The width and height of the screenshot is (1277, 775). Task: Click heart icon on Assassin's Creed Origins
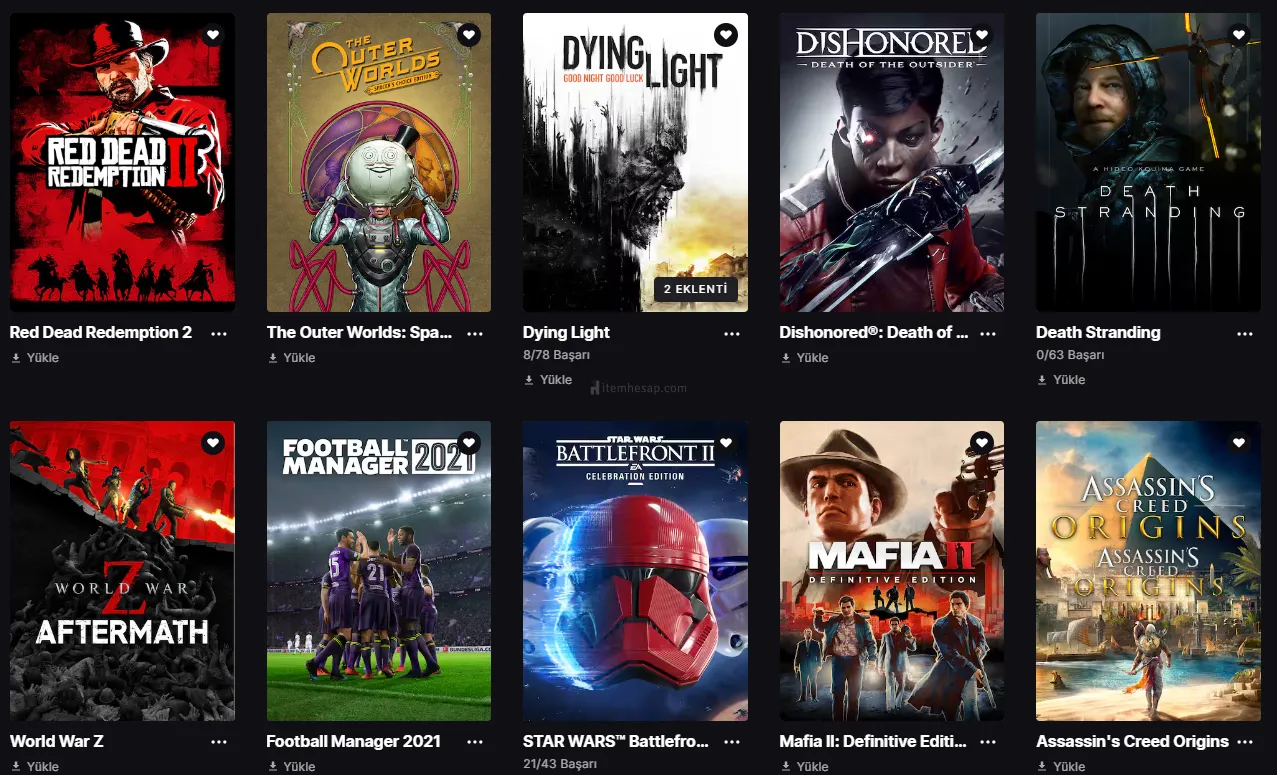click(x=1239, y=443)
